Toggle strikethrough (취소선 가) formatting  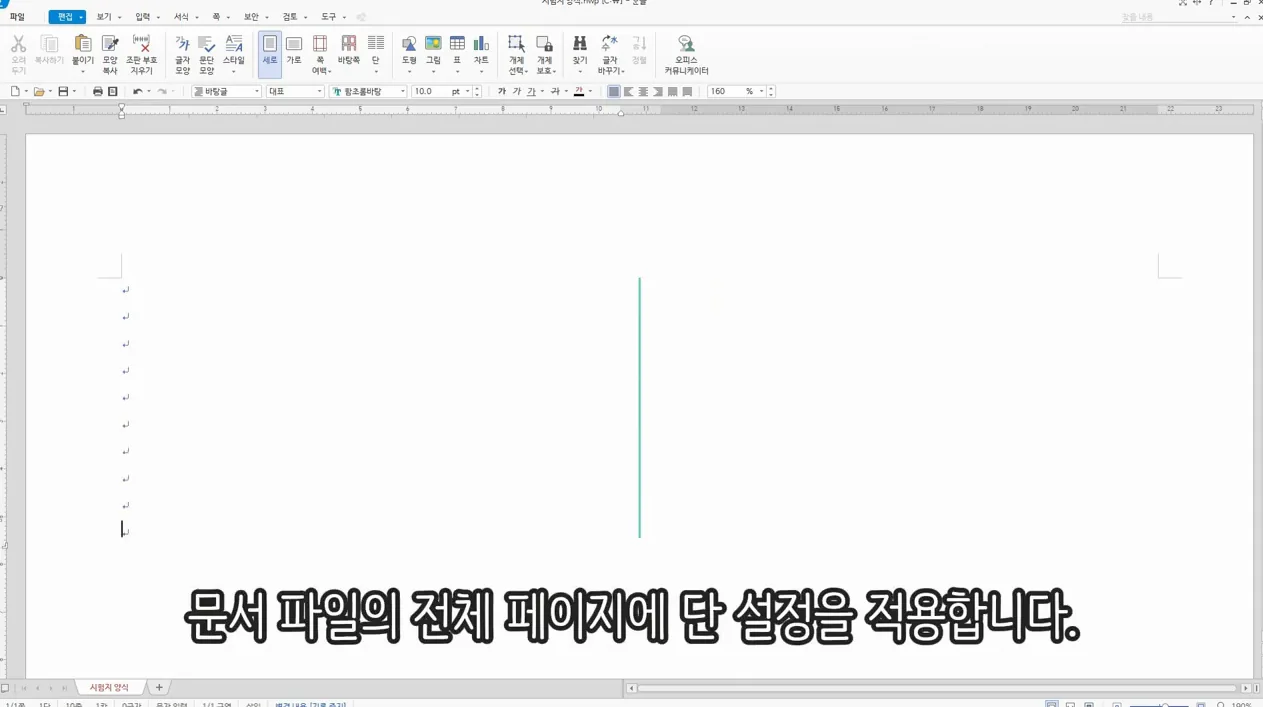pos(555,91)
